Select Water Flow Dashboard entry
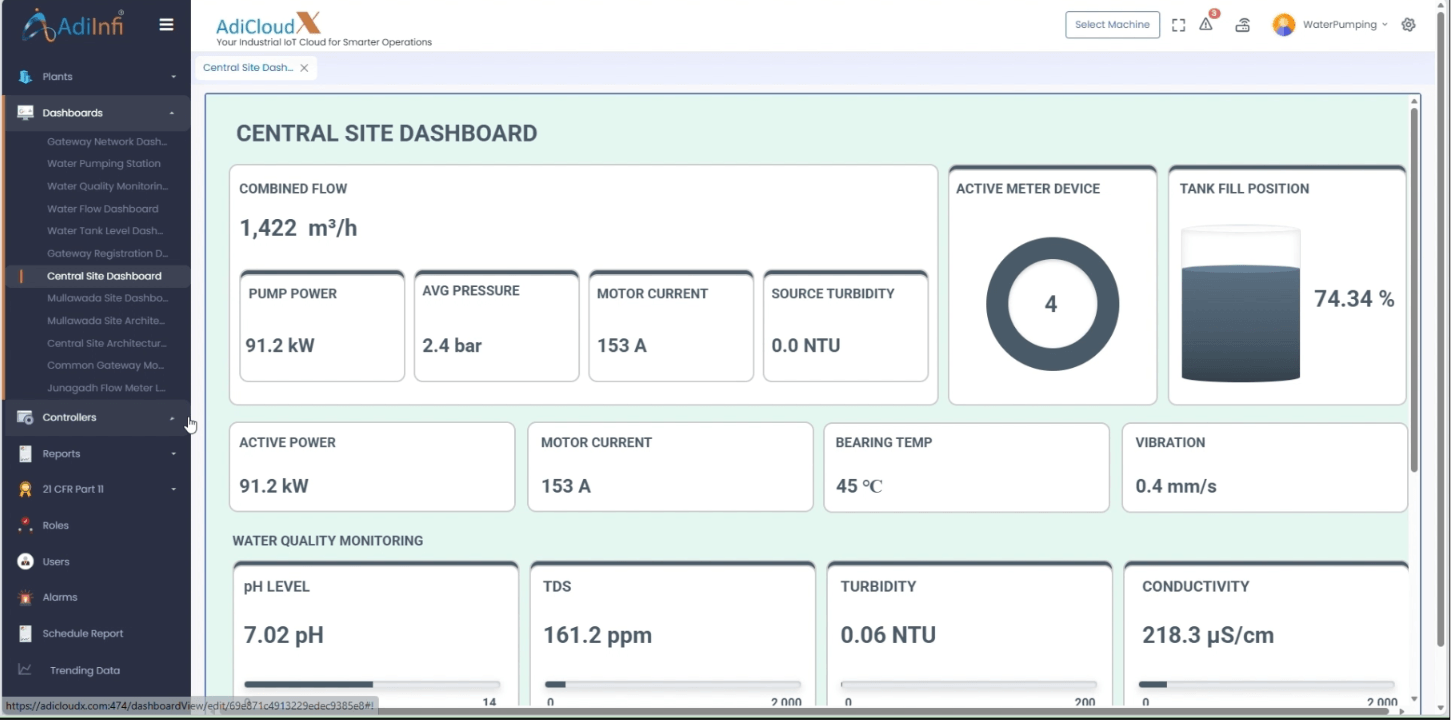This screenshot has width=1451, height=720. coord(103,209)
